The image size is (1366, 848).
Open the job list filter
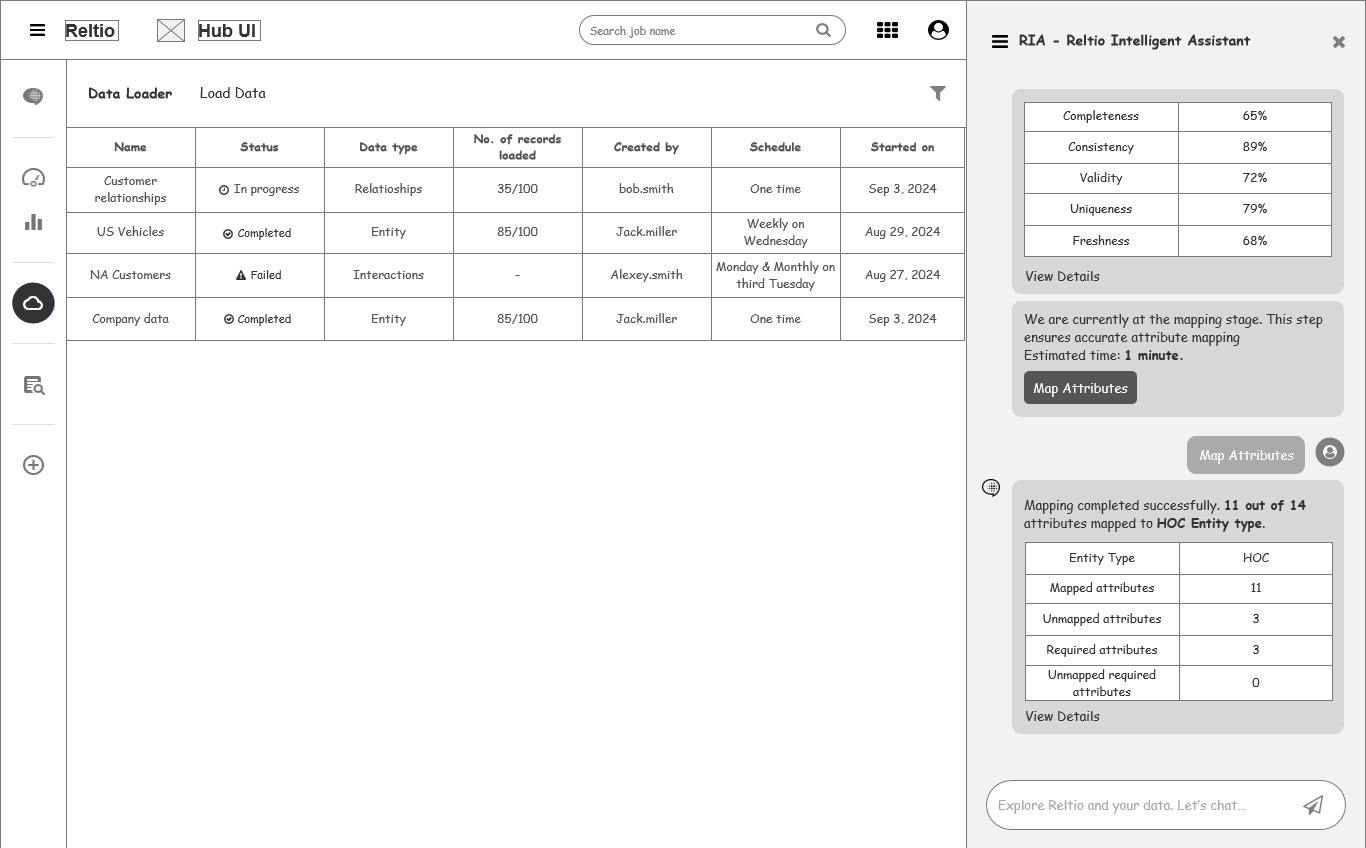(938, 93)
